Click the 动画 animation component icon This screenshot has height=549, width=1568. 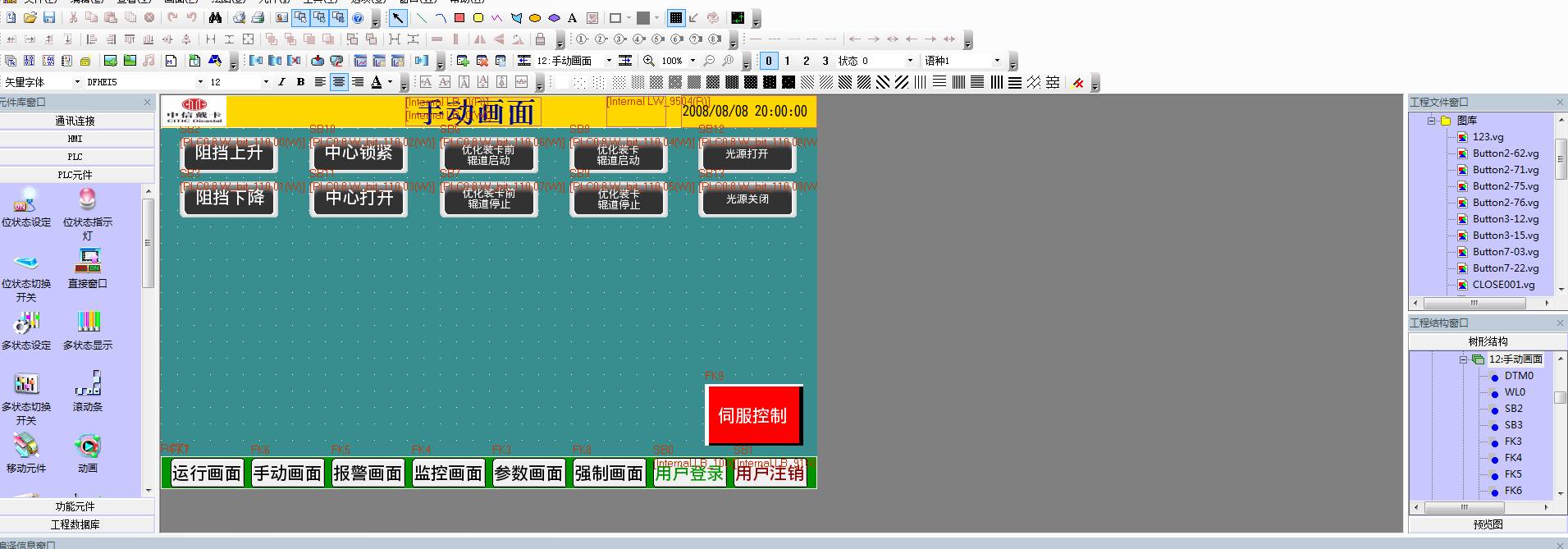[88, 447]
